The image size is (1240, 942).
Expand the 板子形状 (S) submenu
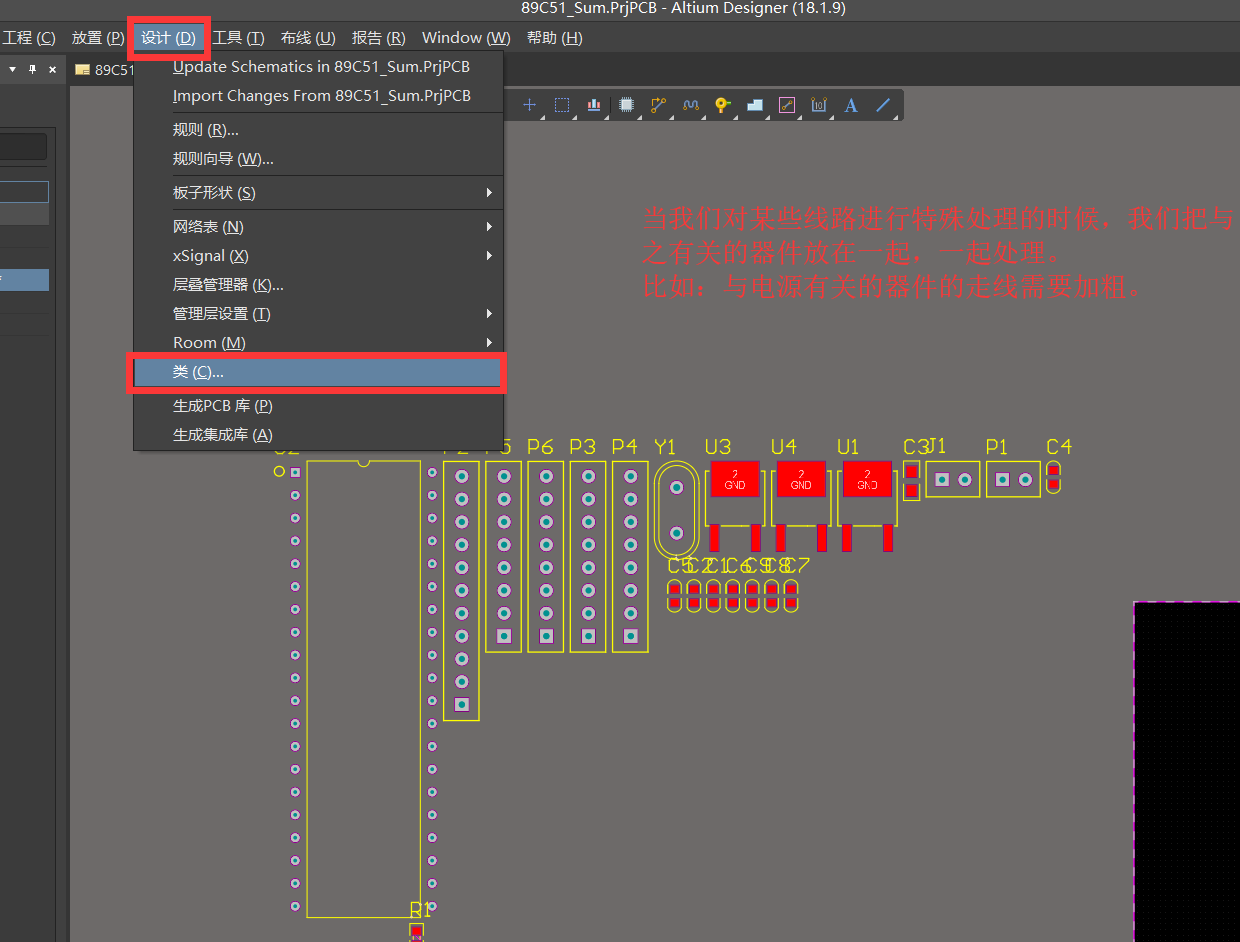(x=319, y=193)
